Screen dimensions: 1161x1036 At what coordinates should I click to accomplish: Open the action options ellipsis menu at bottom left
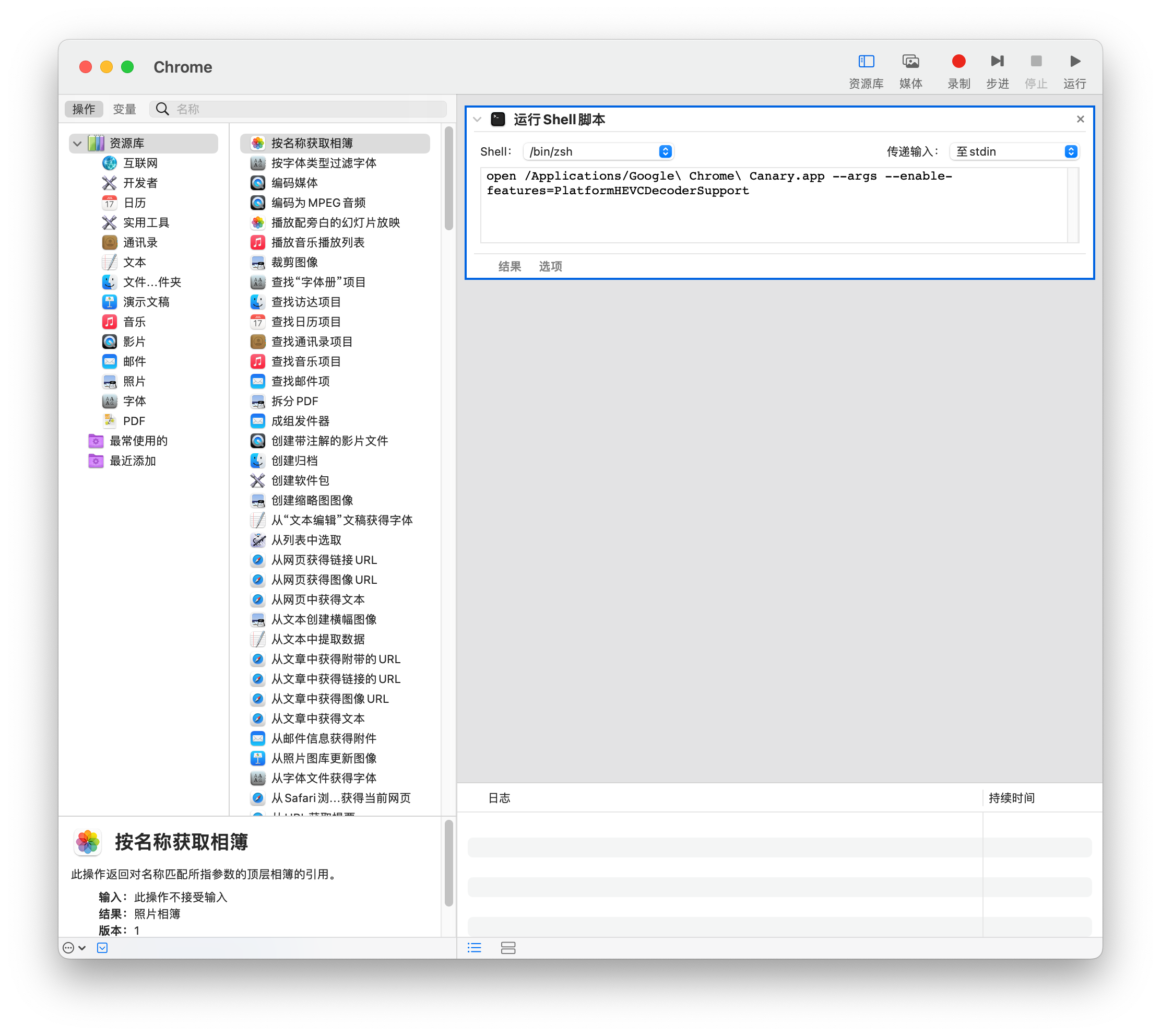pyautogui.click(x=74, y=949)
